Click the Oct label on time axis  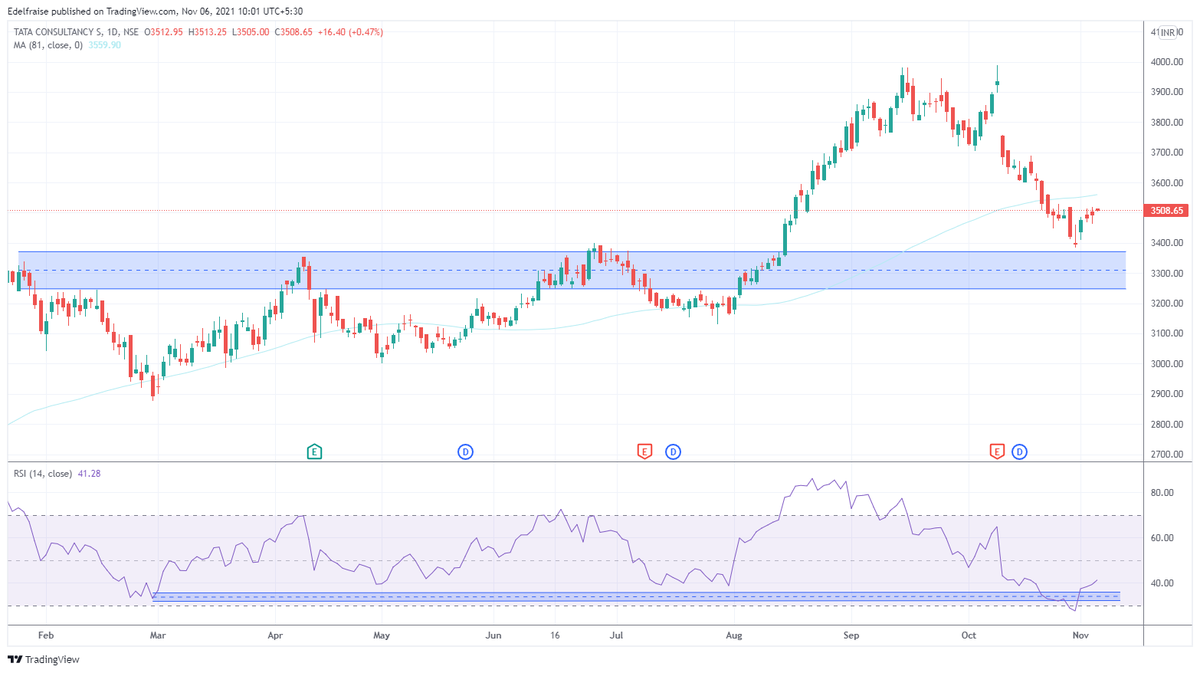(968, 635)
